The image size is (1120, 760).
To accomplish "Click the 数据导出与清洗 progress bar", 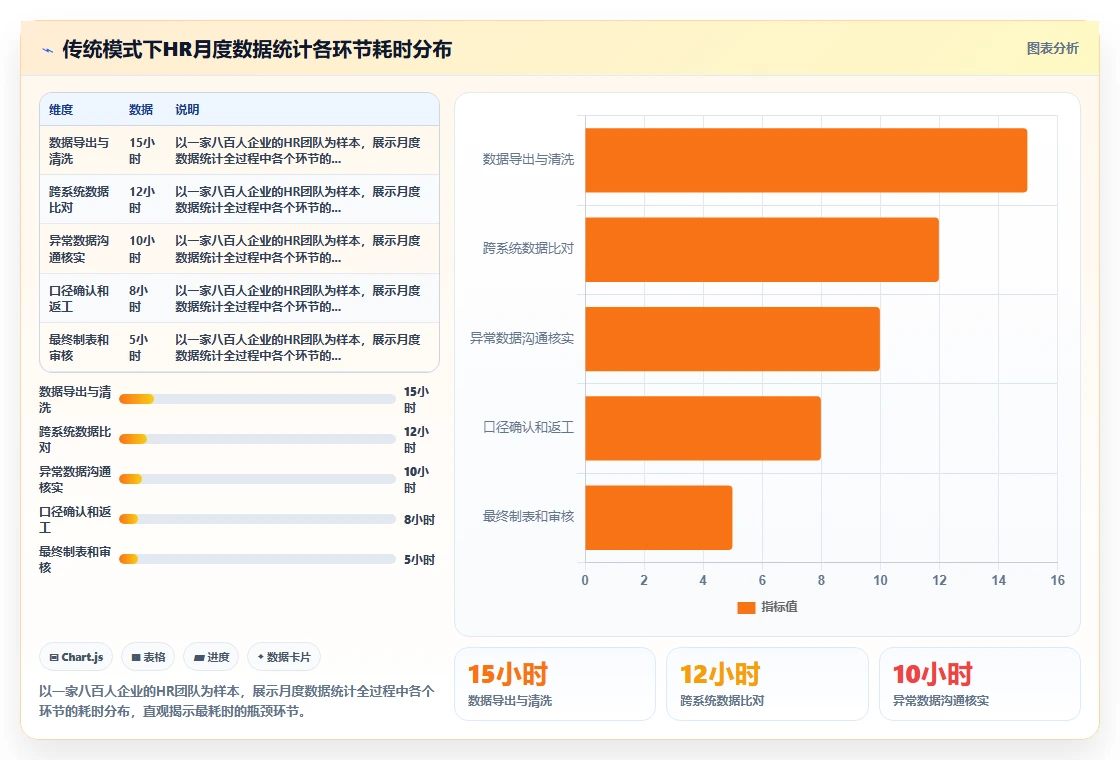I will [257, 399].
